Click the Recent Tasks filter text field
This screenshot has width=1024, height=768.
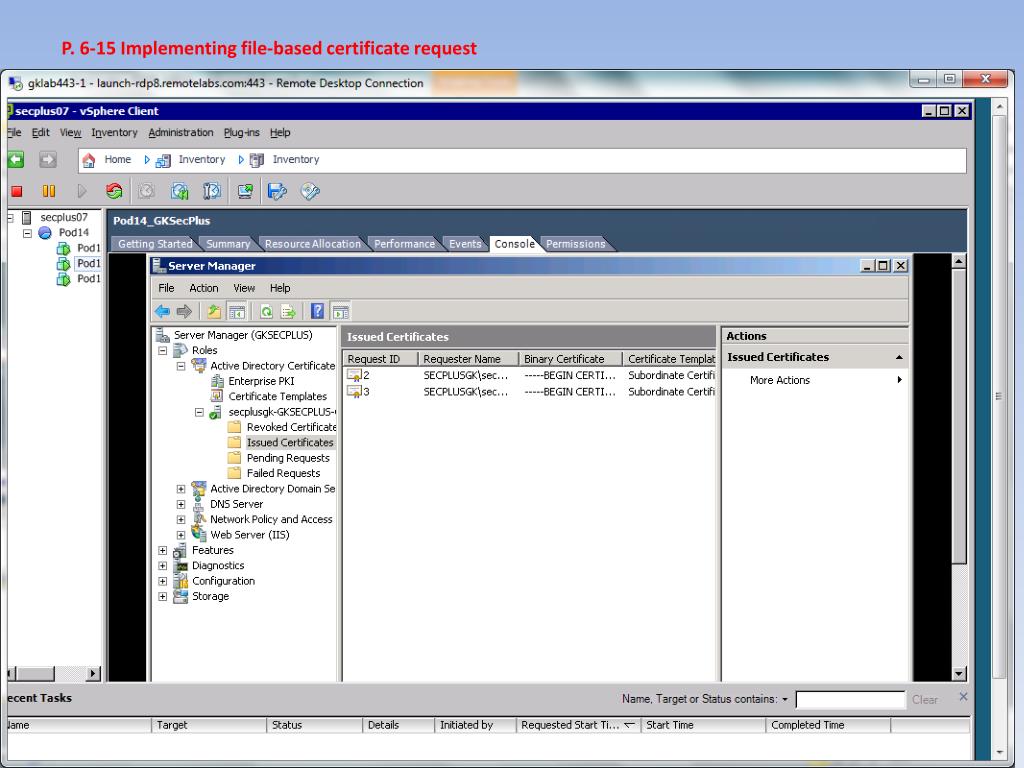tap(850, 699)
